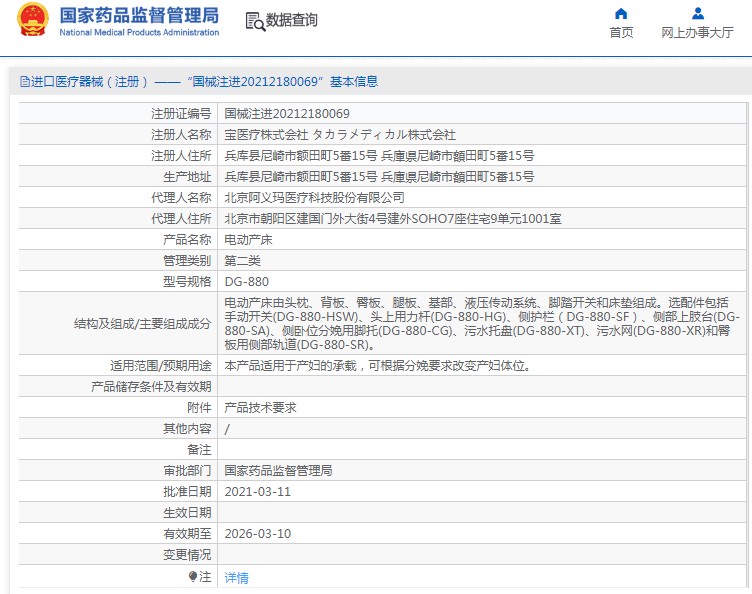Screen dimensions: 752x594
Task: Click the 审批部门 label
Action: coord(188,471)
